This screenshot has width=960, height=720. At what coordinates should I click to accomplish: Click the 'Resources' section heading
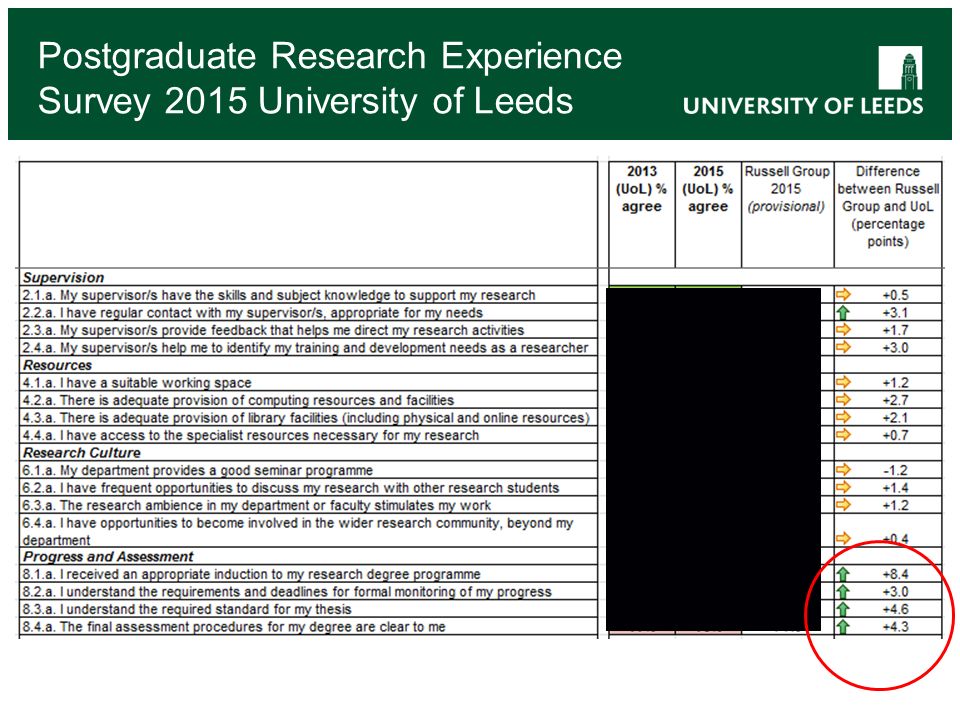coord(58,365)
